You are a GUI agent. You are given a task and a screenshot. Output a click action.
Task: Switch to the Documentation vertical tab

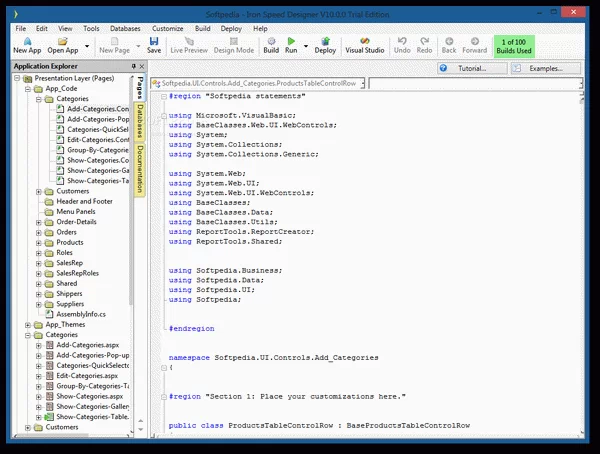pos(141,170)
